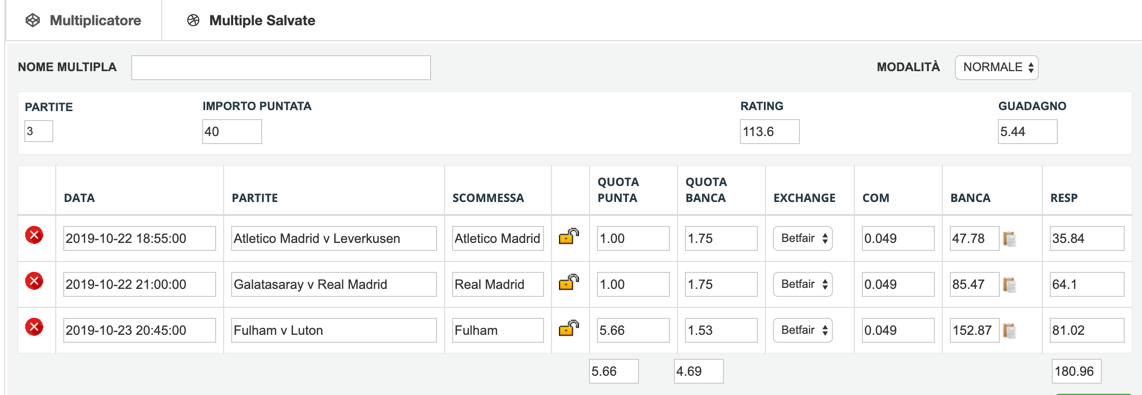This screenshot has width=1142, height=395.
Task: Copy the 85.47 banca amount via clipboard icon
Action: [1009, 284]
